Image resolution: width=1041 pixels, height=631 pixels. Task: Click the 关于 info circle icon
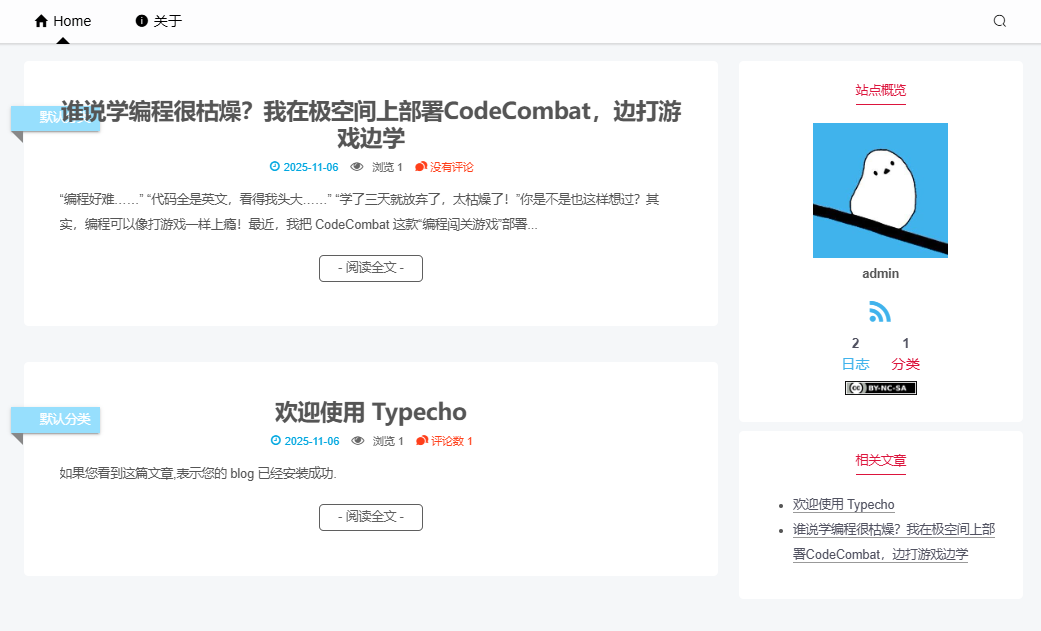click(142, 21)
